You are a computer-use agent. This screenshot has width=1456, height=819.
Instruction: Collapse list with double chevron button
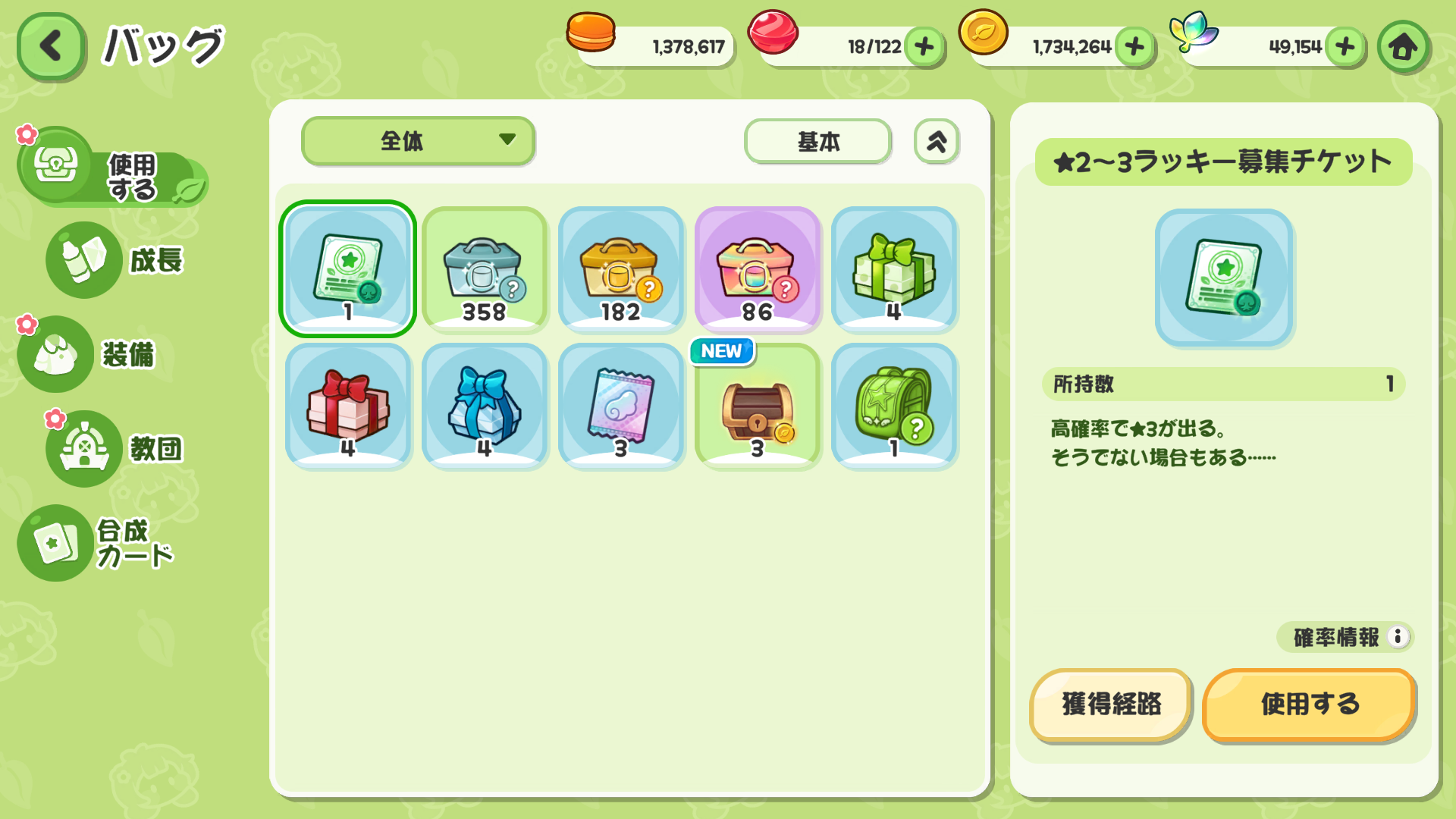pos(937,141)
